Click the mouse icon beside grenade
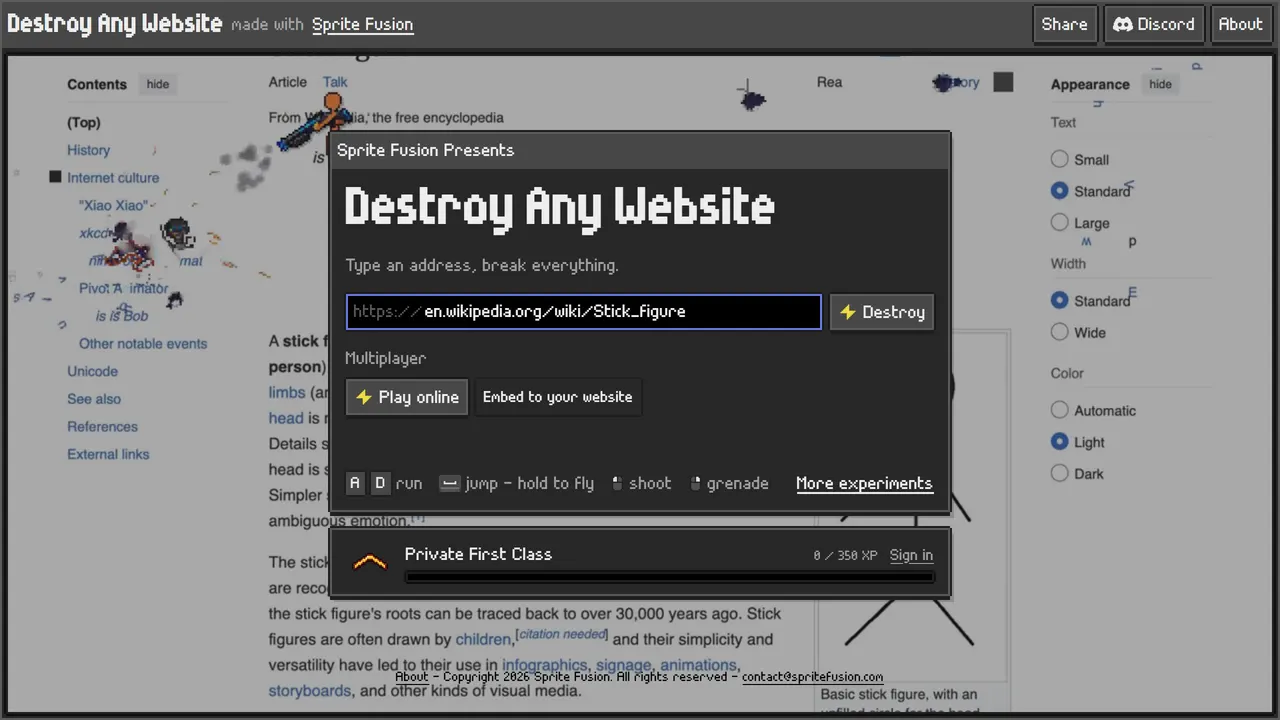Viewport: 1280px width, 720px height. (696, 483)
